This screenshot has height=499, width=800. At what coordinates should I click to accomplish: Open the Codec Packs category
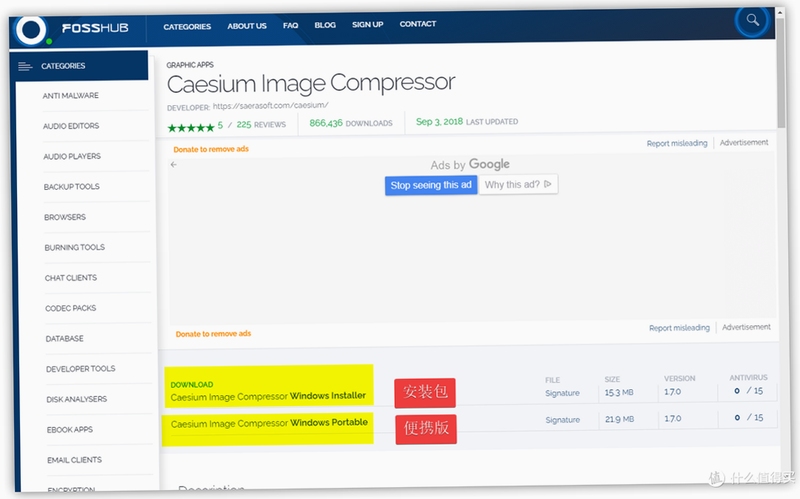[70, 308]
